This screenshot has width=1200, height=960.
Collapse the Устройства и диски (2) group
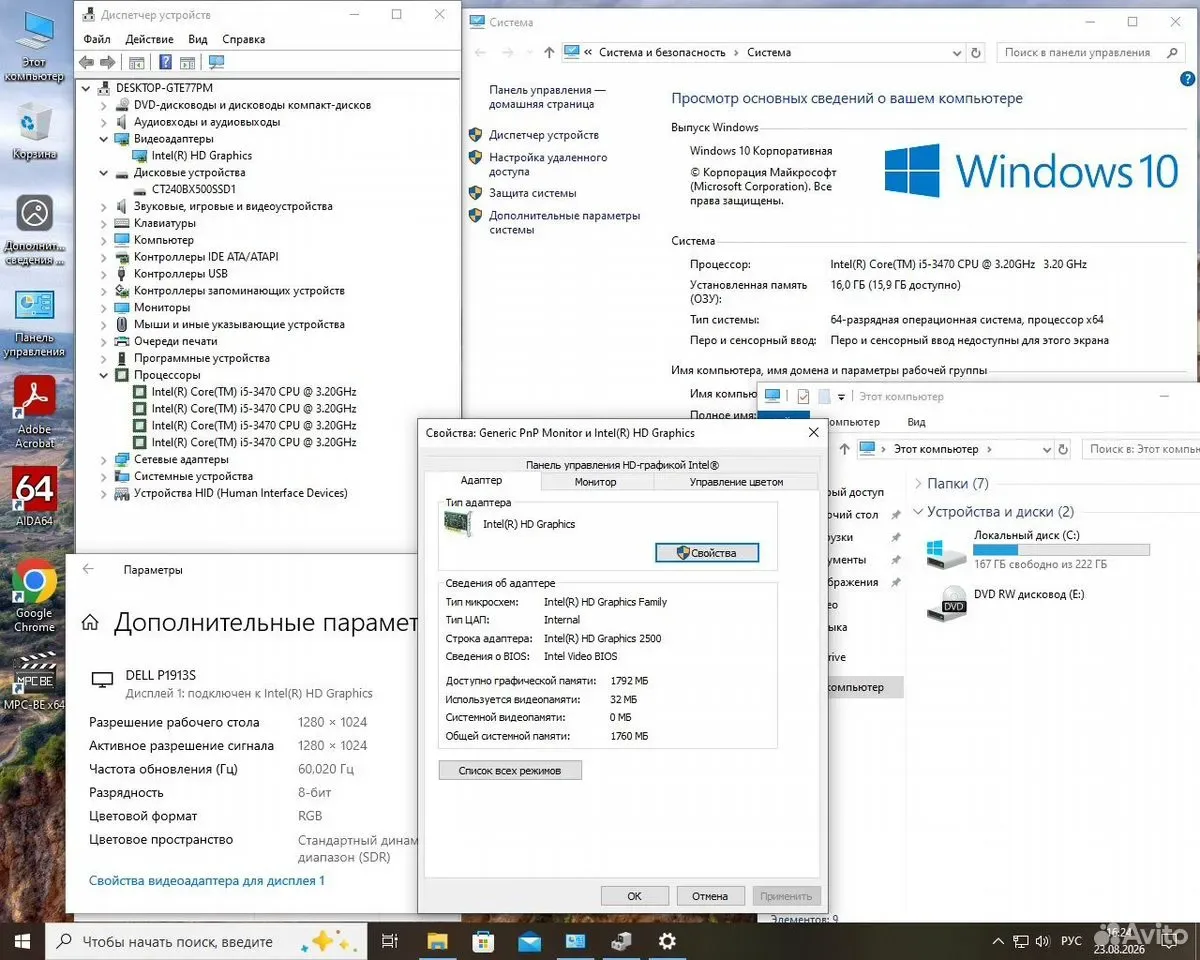pos(918,512)
